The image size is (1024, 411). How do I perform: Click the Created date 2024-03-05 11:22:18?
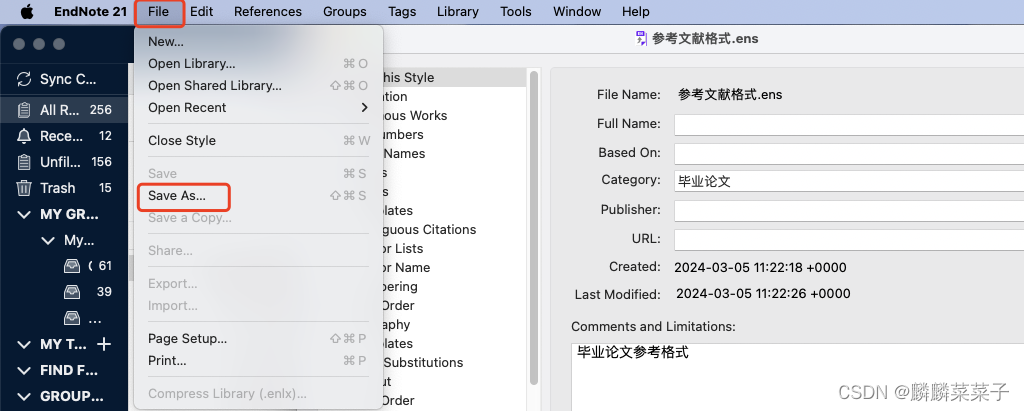click(x=760, y=267)
